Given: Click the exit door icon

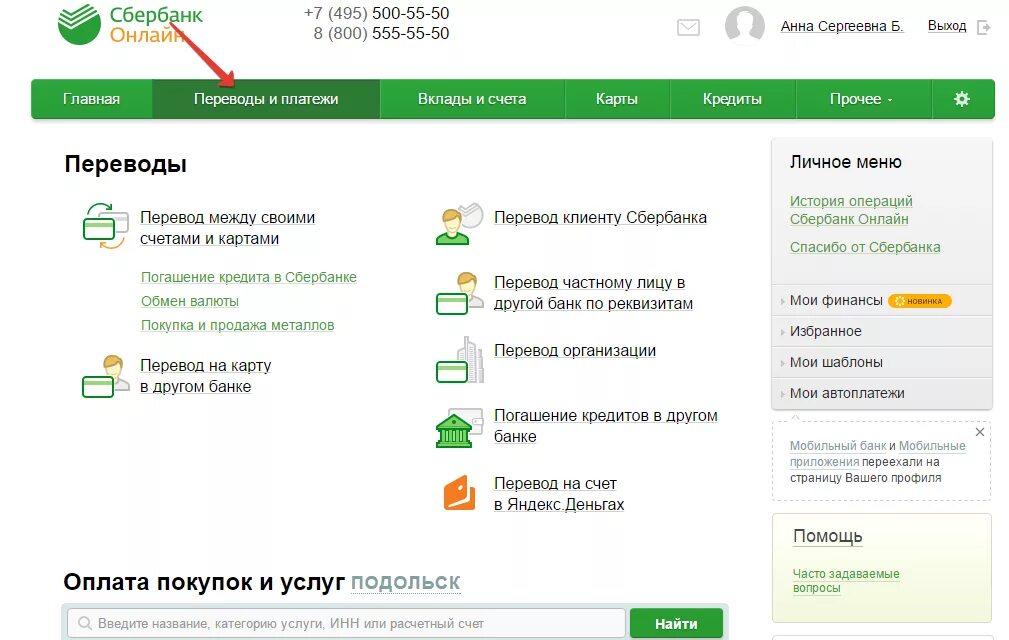Looking at the screenshot, I should coord(983,27).
